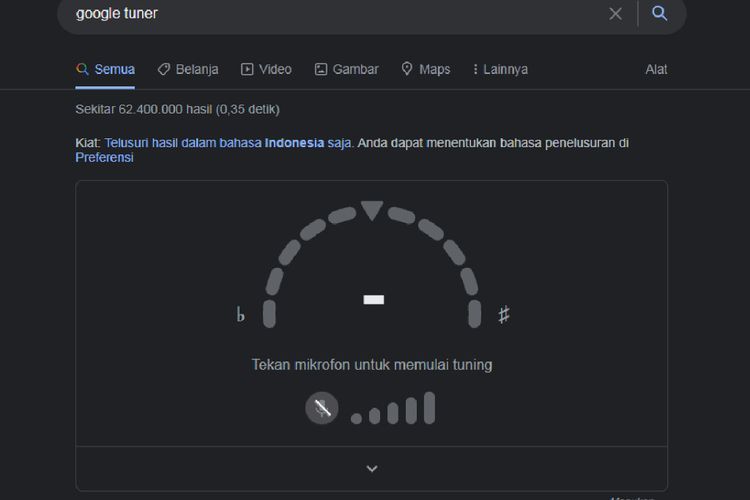Switch to the Video tab
750x500 pixels.
tap(266, 69)
